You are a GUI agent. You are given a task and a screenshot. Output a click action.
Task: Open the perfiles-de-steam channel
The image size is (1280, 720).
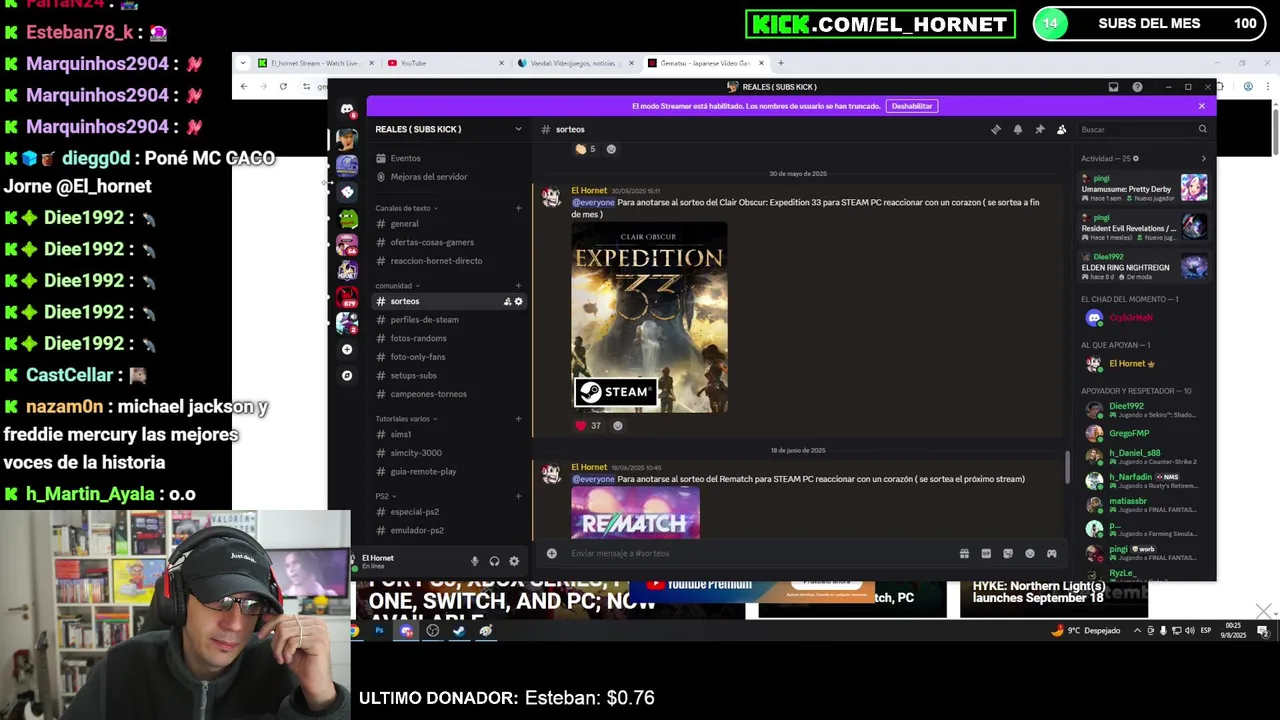click(448, 320)
